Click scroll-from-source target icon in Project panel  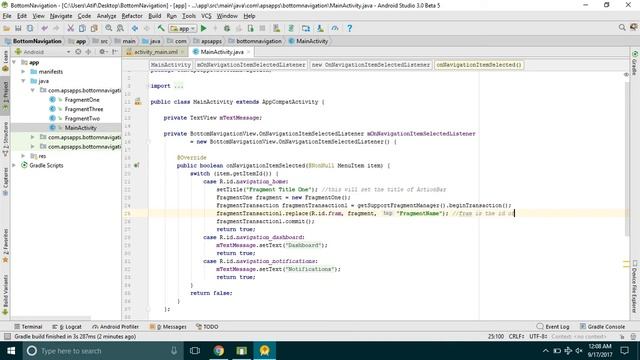coord(78,52)
